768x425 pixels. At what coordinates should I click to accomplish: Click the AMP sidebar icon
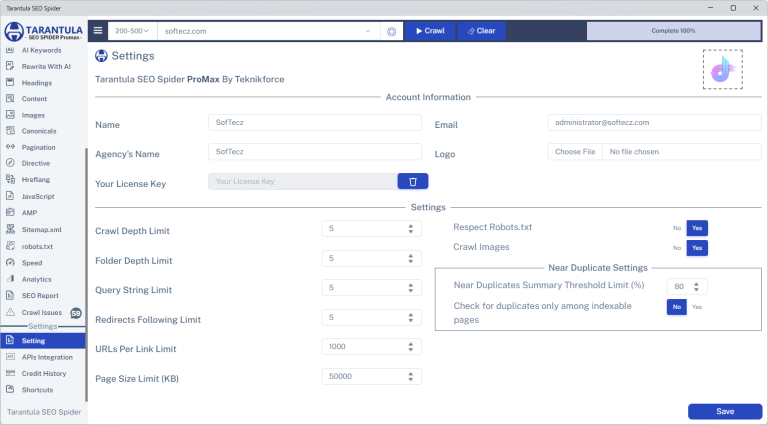(x=10, y=212)
